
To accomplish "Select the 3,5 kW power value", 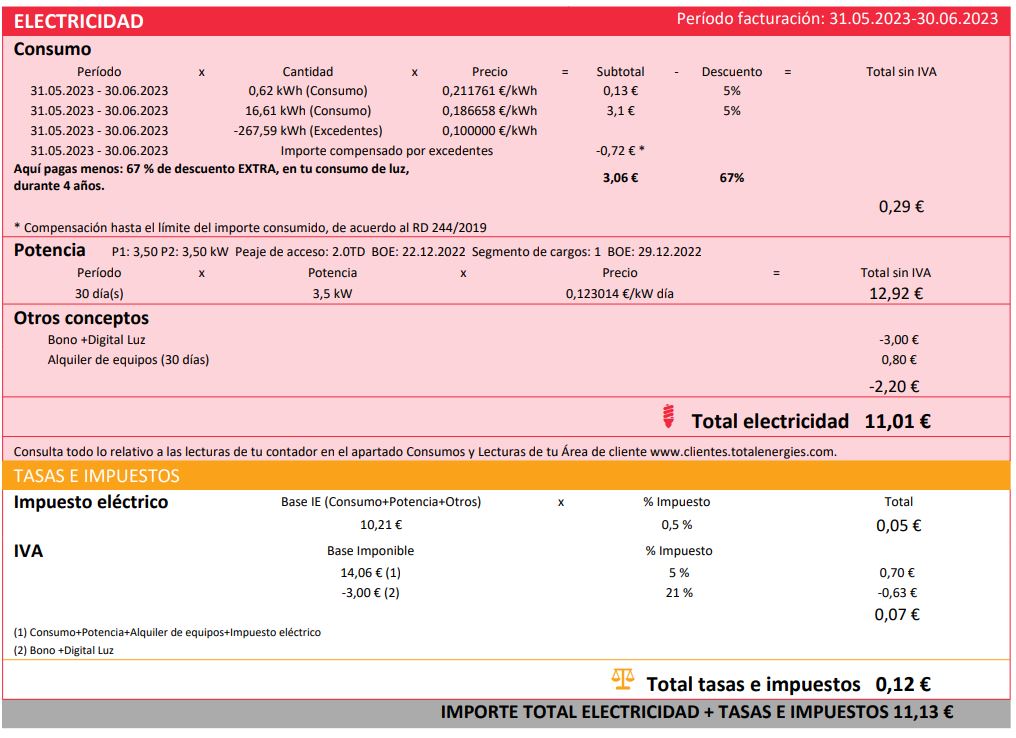I will 332,294.
